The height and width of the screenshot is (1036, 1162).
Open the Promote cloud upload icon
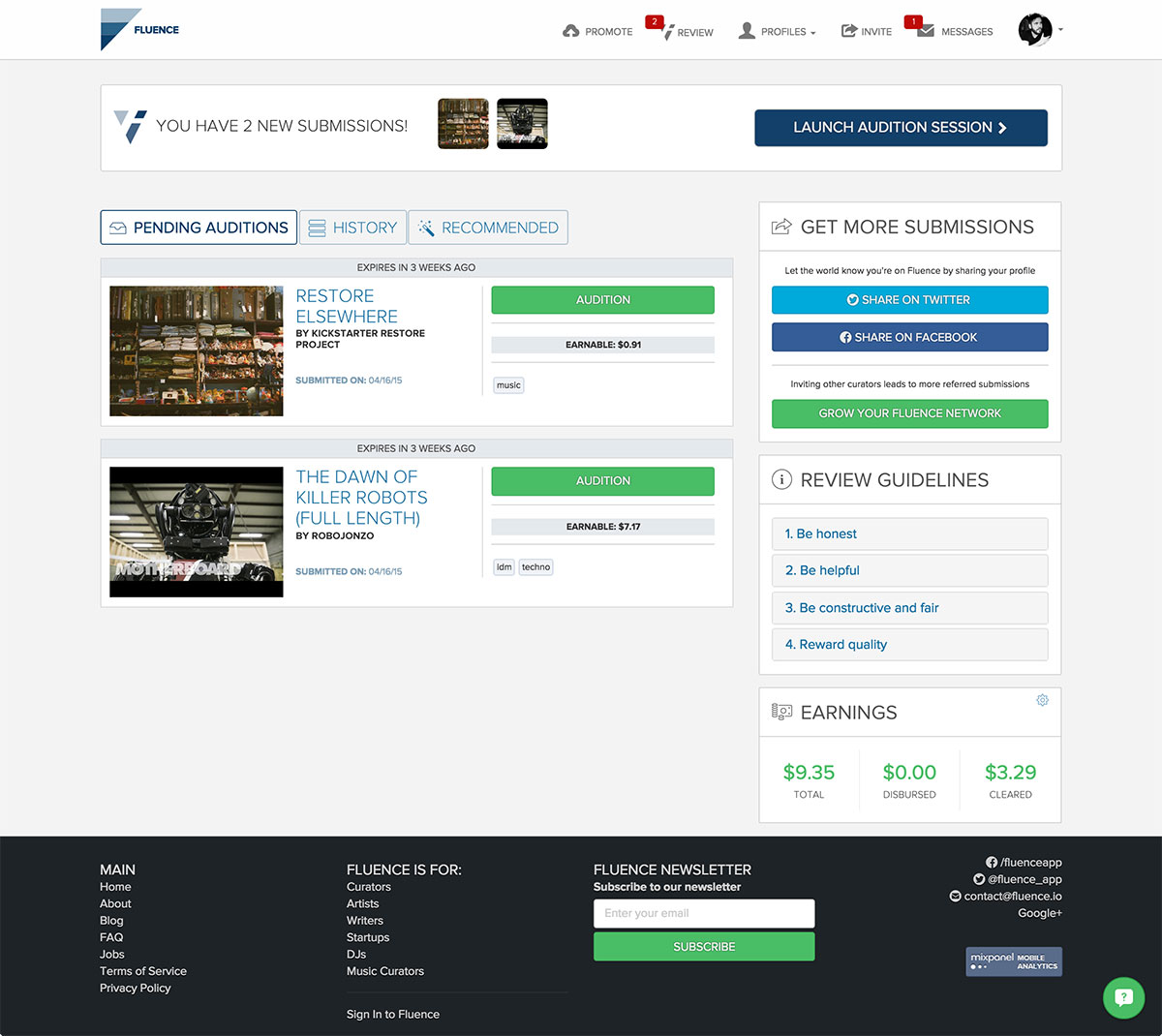tap(571, 31)
